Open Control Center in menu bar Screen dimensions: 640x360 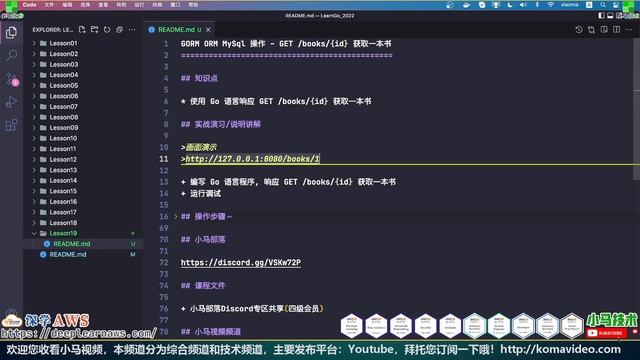point(616,5)
